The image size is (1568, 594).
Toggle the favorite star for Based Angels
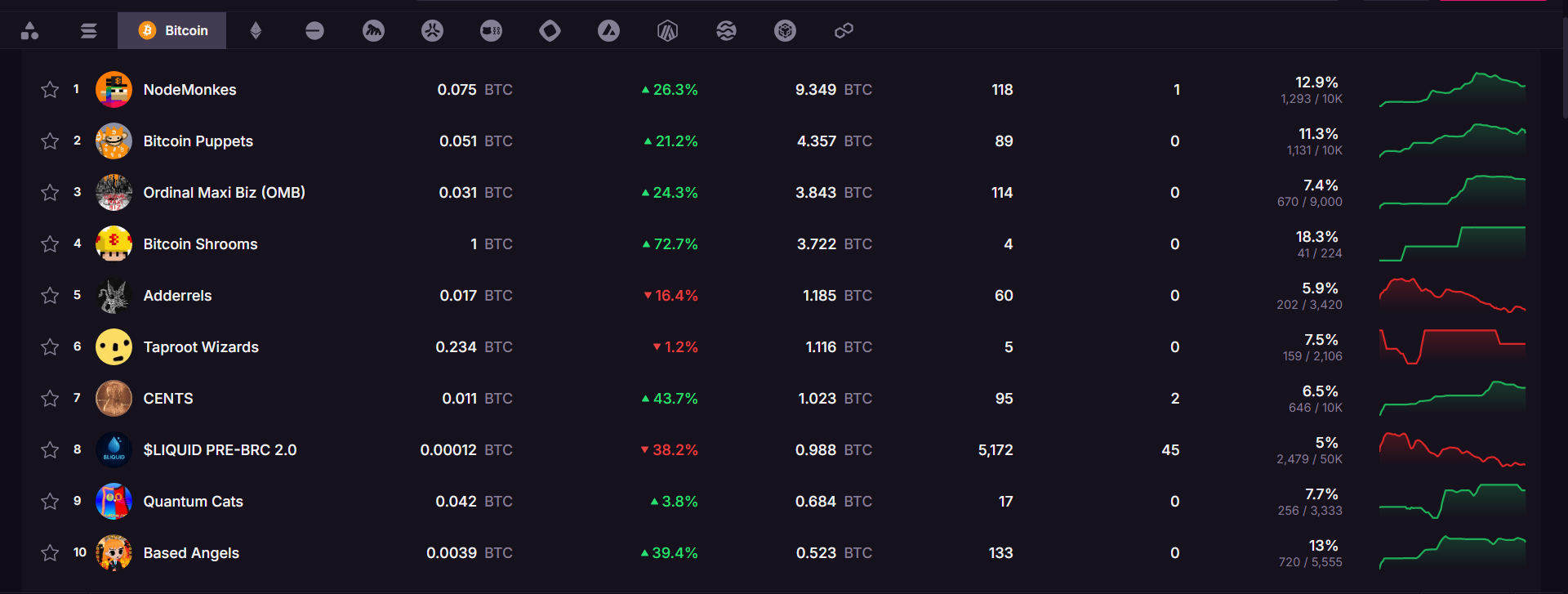coord(49,552)
